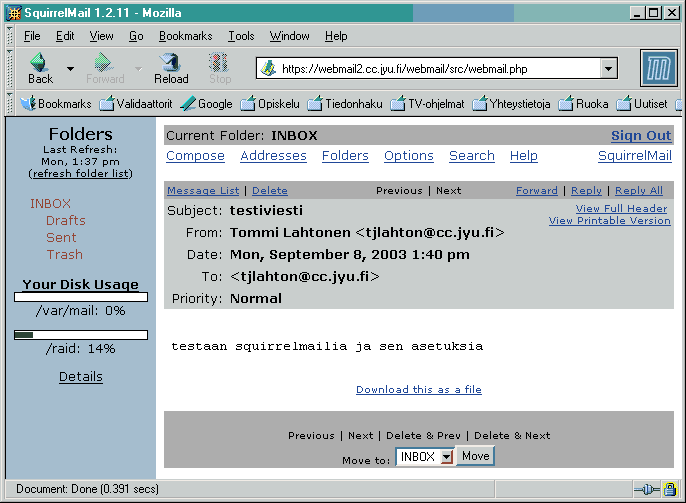Click View Full Header link
The height and width of the screenshot is (503, 686).
(621, 209)
